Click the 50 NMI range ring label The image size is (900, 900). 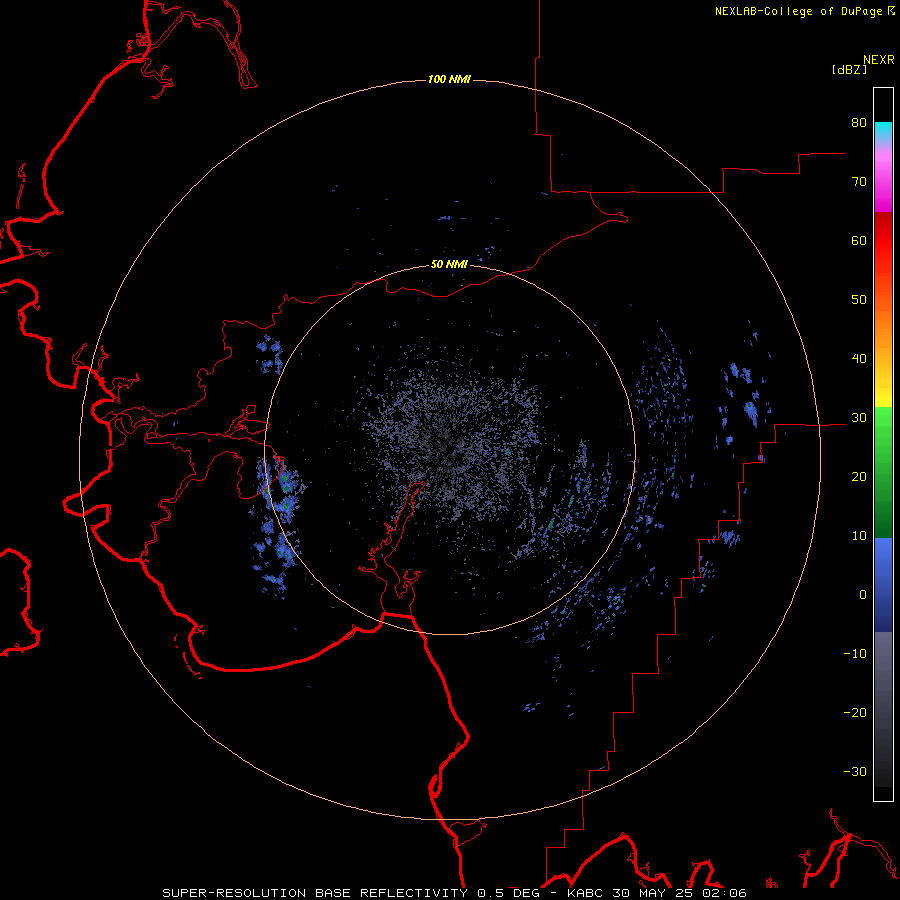point(449,265)
